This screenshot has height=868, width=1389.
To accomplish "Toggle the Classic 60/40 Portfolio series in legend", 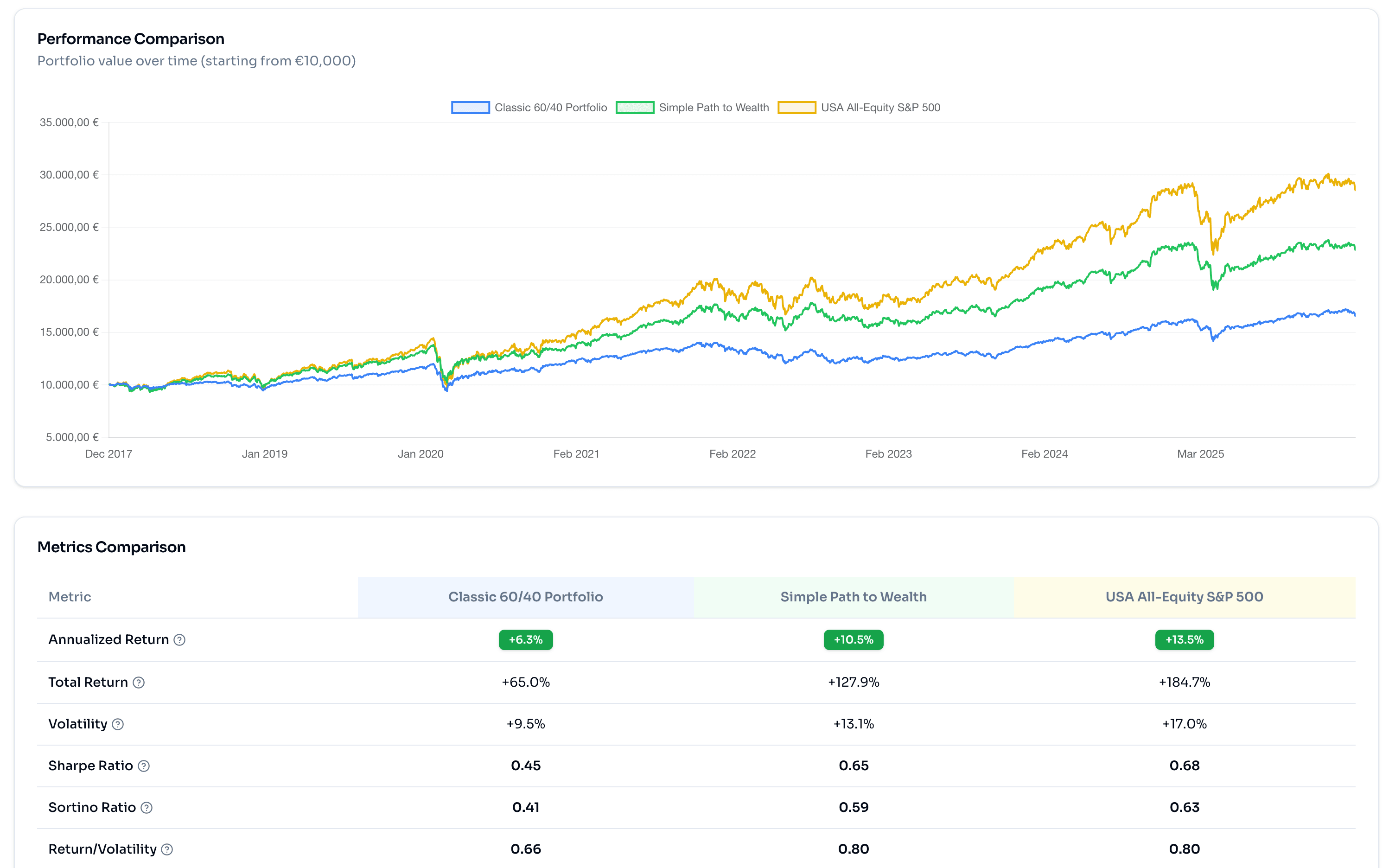I will click(551, 108).
